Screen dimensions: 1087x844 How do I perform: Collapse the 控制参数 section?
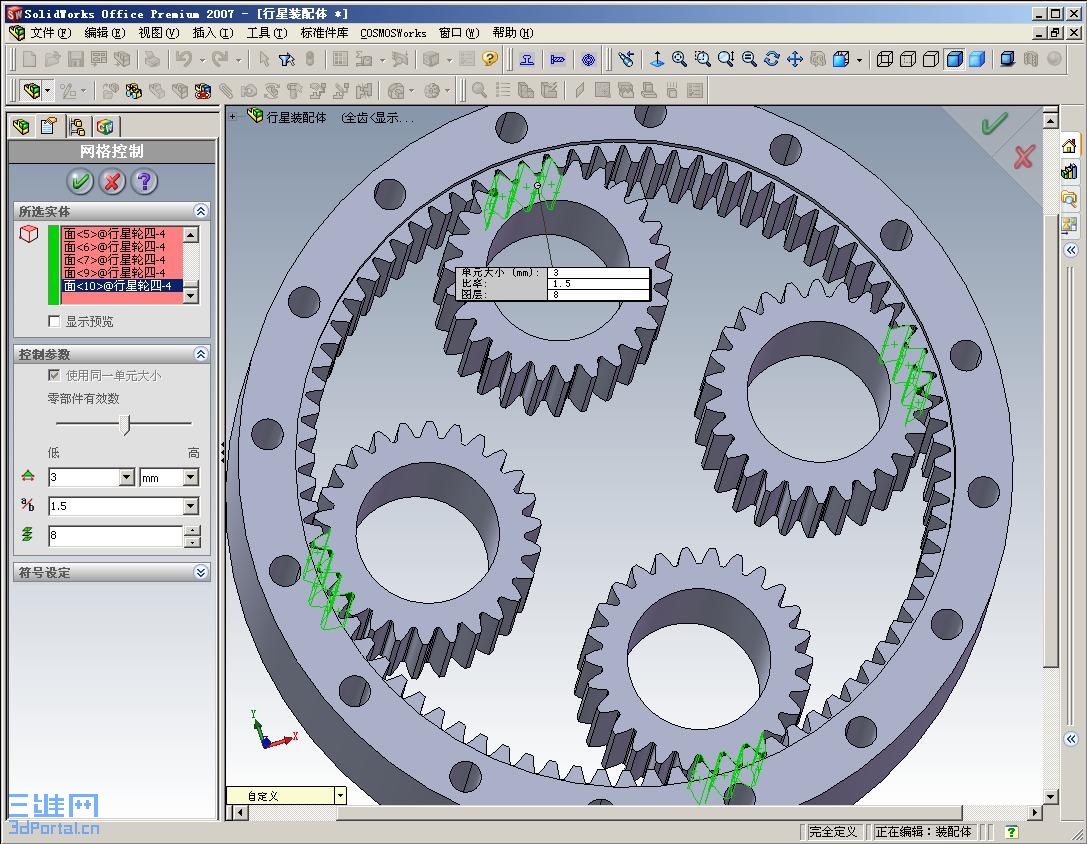[200, 354]
